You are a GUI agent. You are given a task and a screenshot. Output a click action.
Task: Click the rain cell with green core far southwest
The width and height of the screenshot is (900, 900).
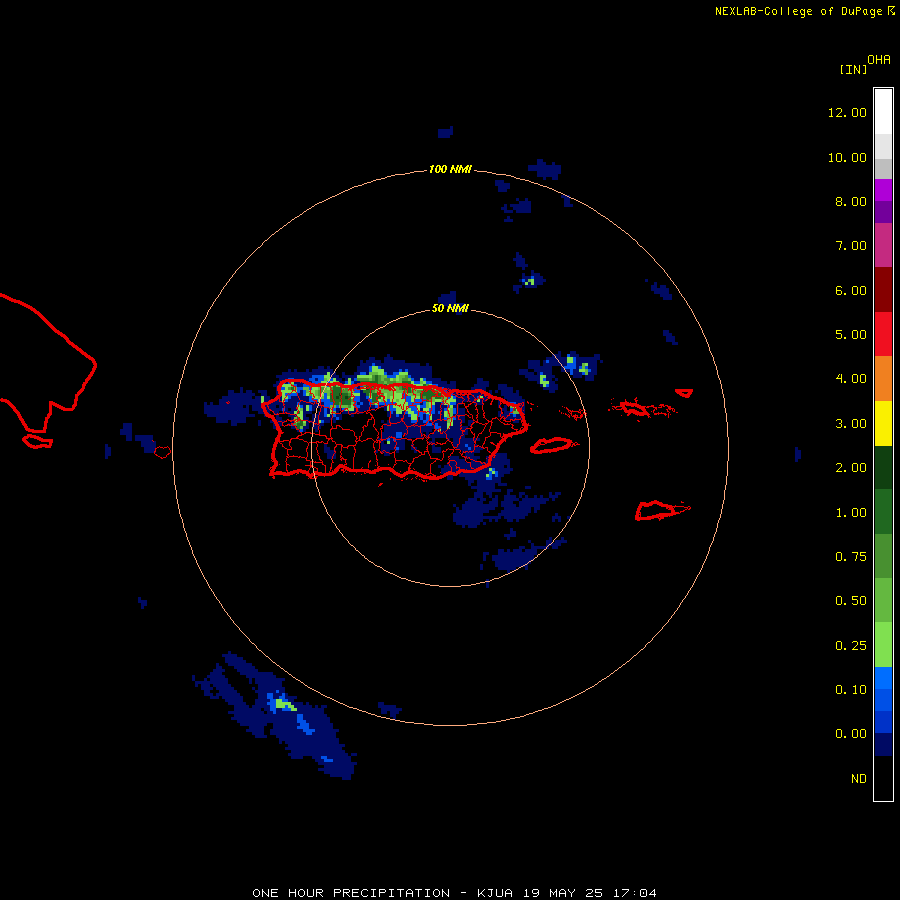tap(285, 704)
